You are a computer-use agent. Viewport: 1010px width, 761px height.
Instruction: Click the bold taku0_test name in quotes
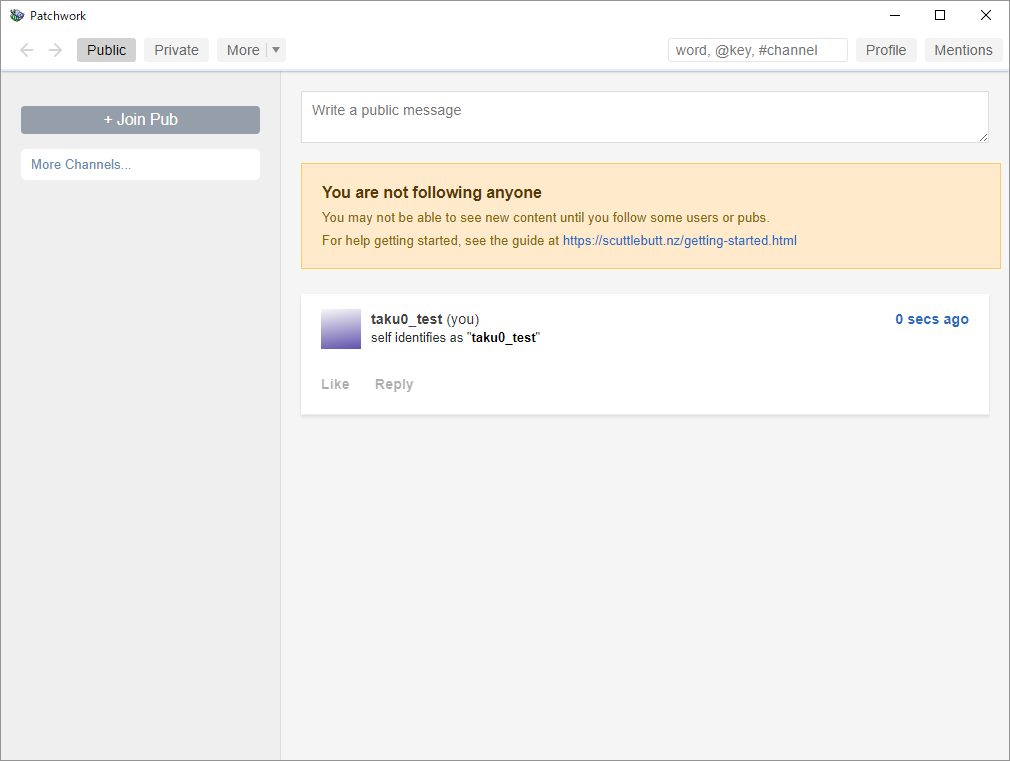pyautogui.click(x=503, y=338)
